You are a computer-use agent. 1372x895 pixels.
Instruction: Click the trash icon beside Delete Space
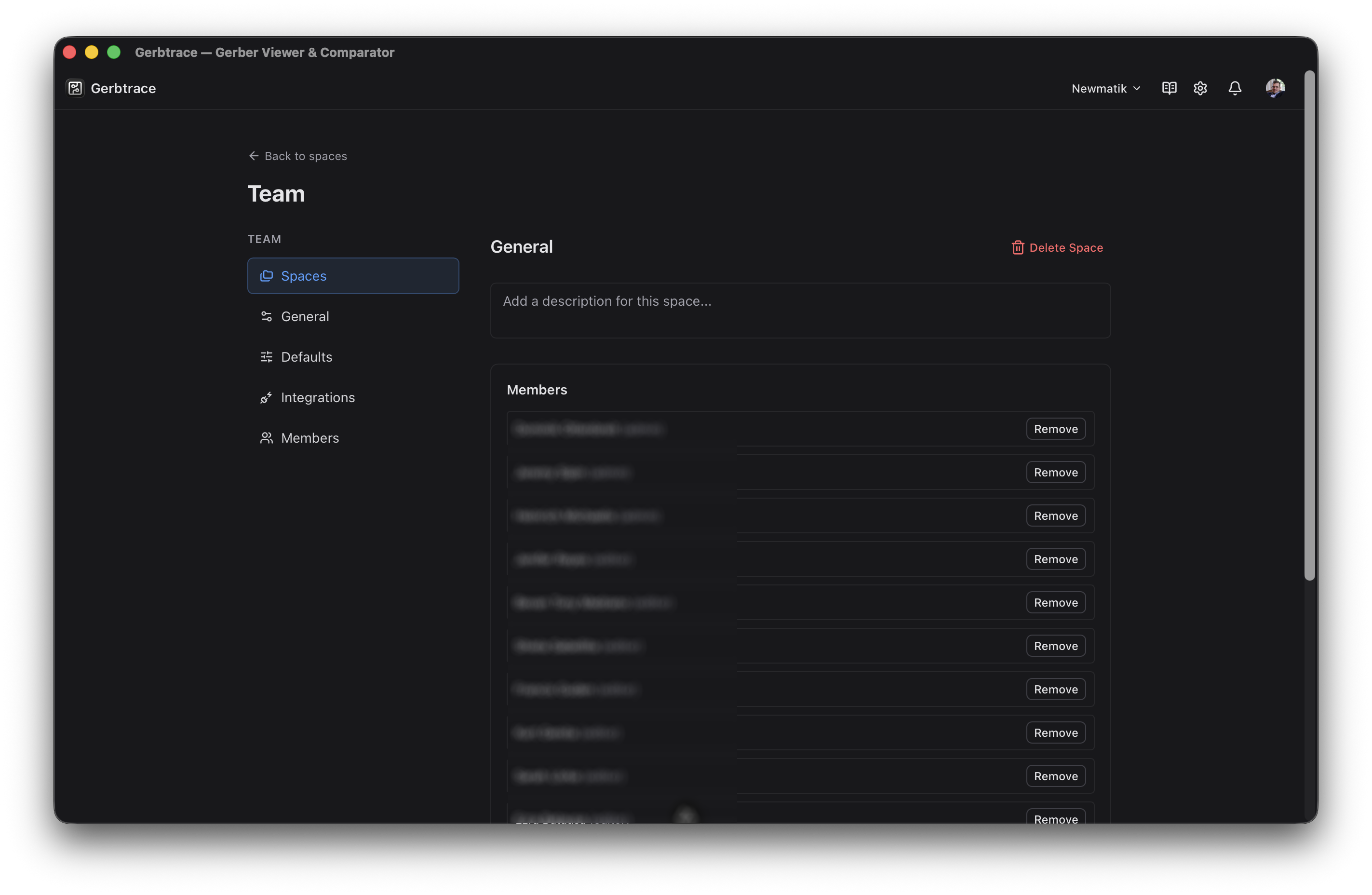tap(1018, 247)
